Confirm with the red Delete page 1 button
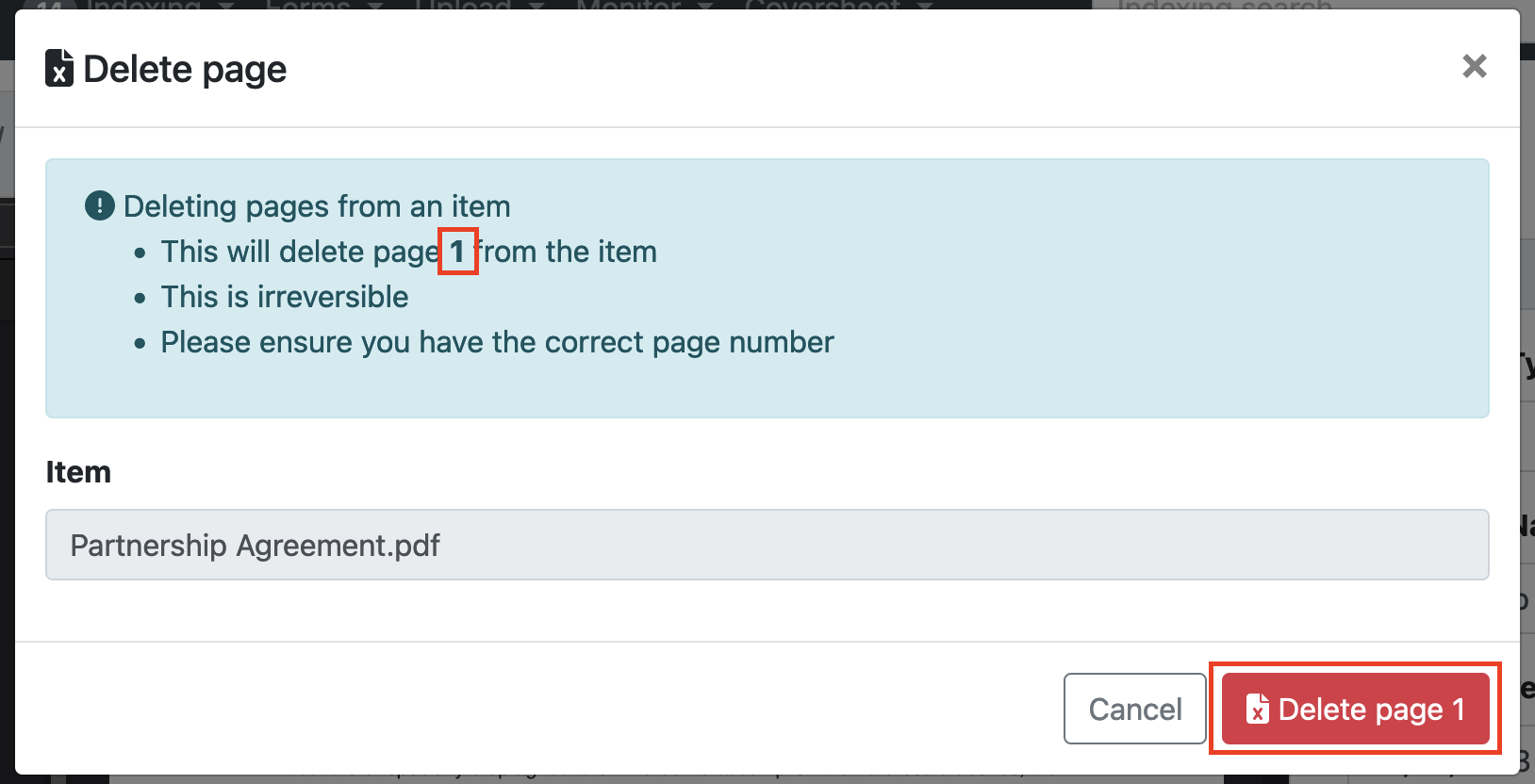Viewport: 1535px width, 784px height. click(1355, 709)
